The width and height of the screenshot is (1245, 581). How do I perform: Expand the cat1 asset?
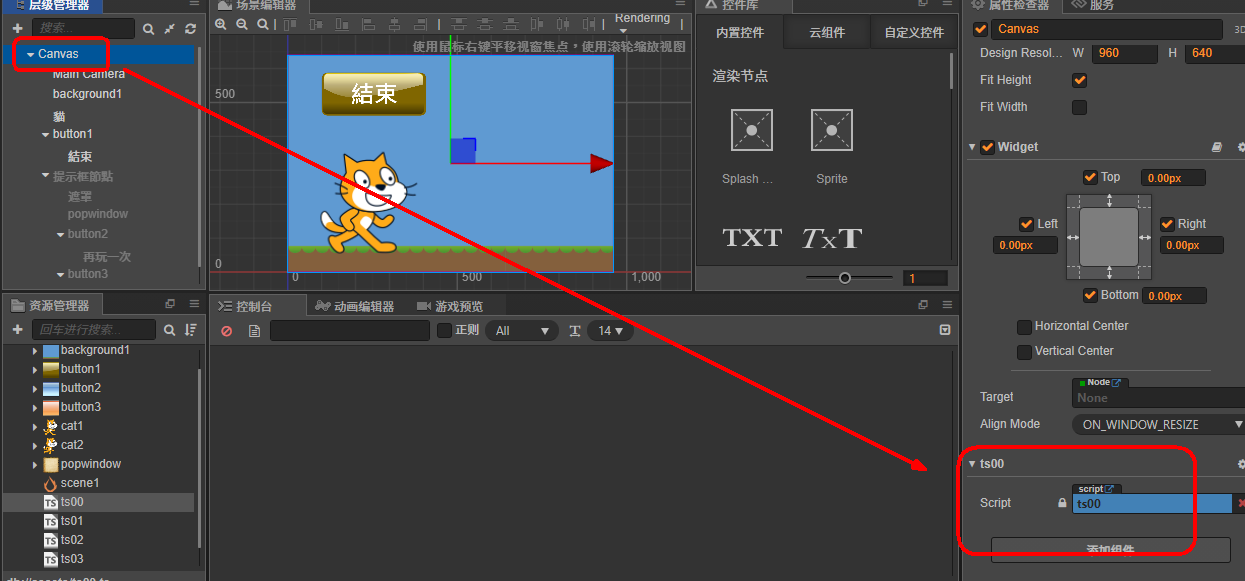point(35,426)
